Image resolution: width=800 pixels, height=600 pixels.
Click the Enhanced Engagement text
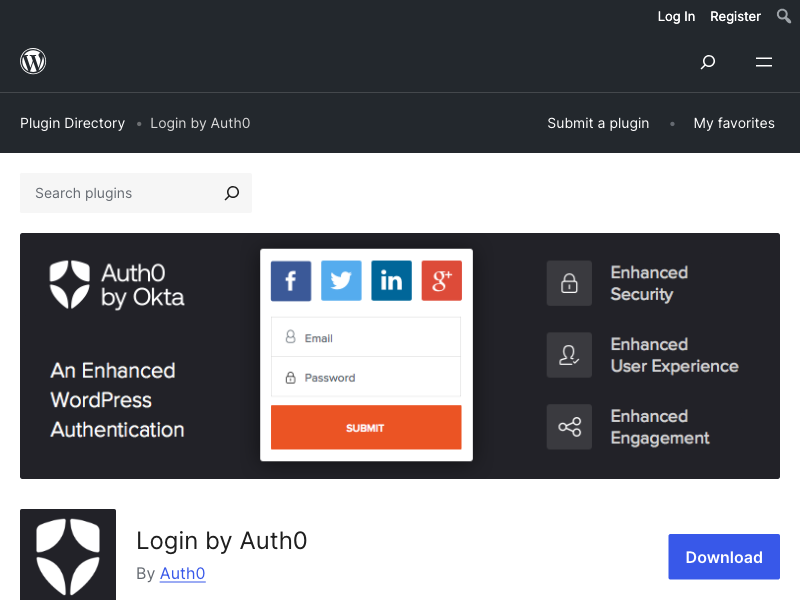660,427
